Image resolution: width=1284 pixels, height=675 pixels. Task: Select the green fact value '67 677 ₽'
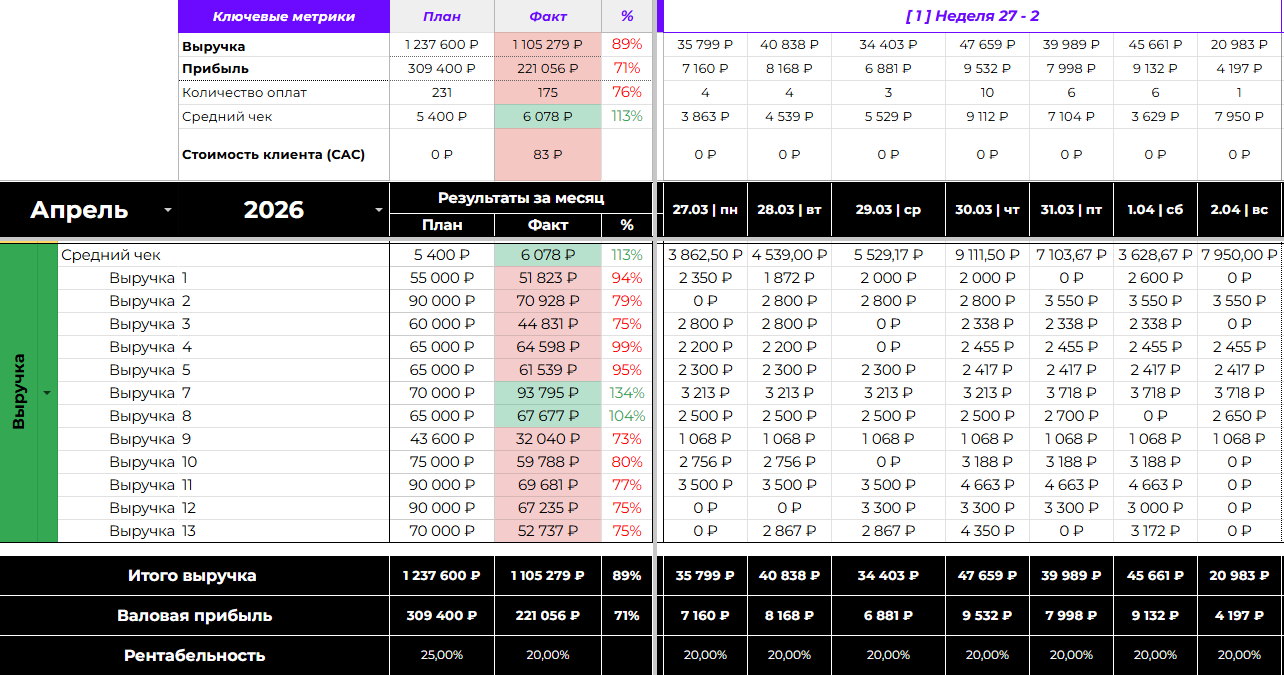[548, 416]
